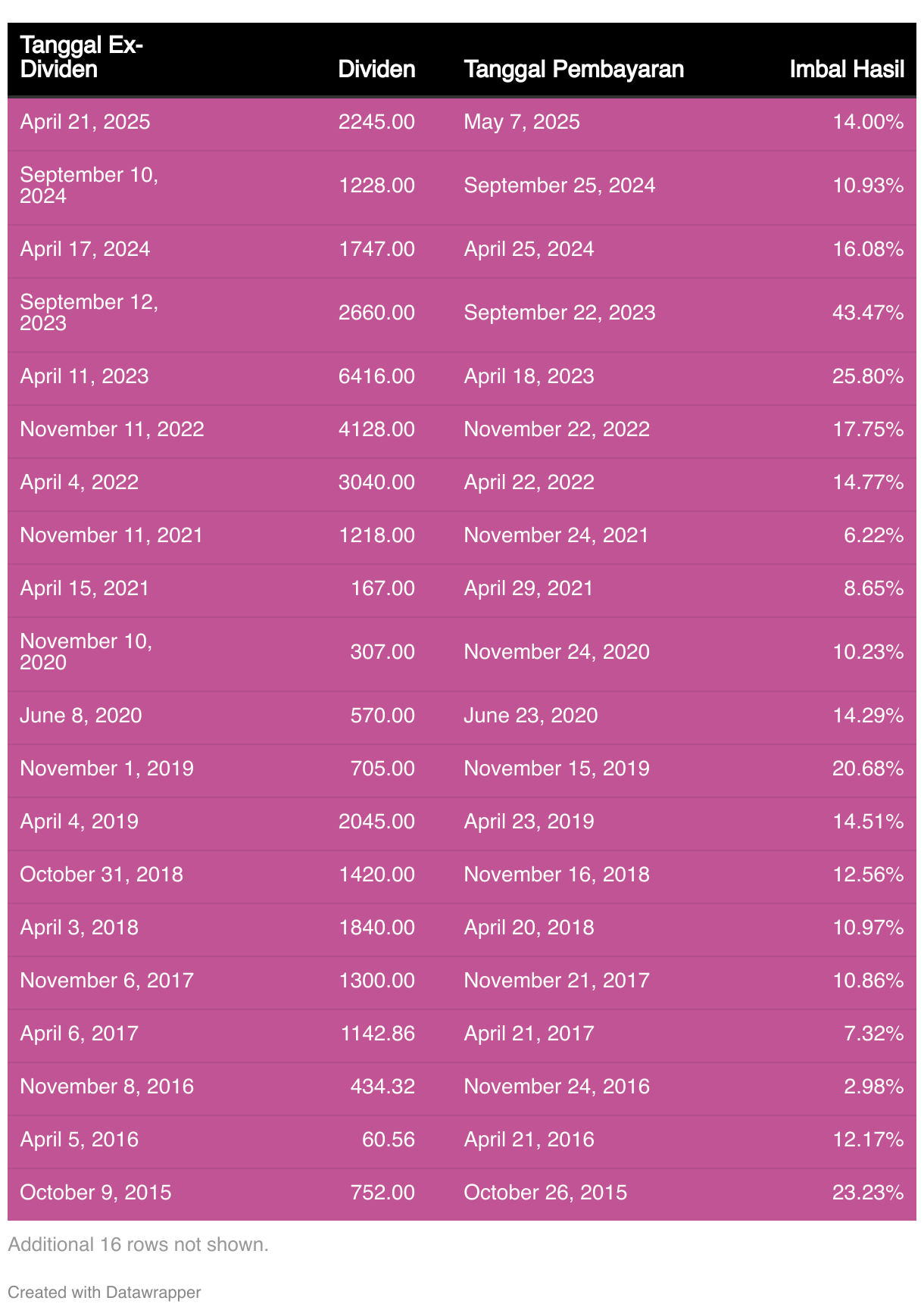Click the 25.80% yield value
The image size is (924, 1310).
[867, 376]
